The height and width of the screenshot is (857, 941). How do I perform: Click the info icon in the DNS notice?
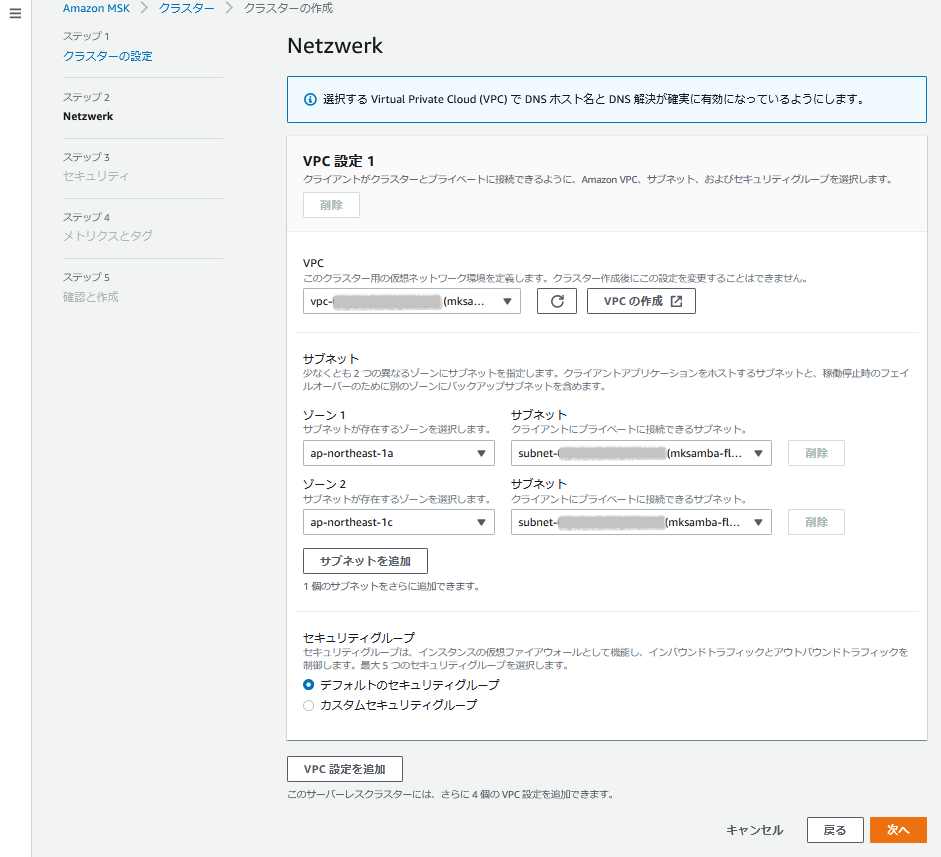[310, 100]
